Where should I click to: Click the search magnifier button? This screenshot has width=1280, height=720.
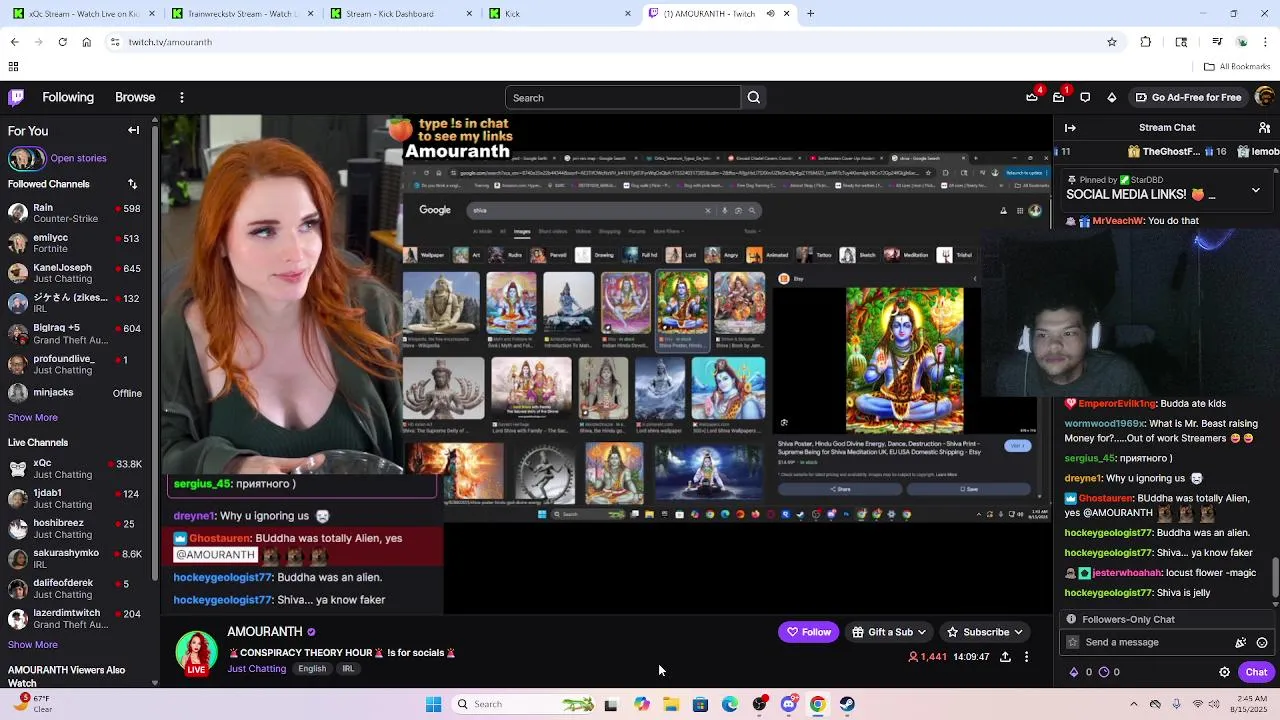(754, 98)
